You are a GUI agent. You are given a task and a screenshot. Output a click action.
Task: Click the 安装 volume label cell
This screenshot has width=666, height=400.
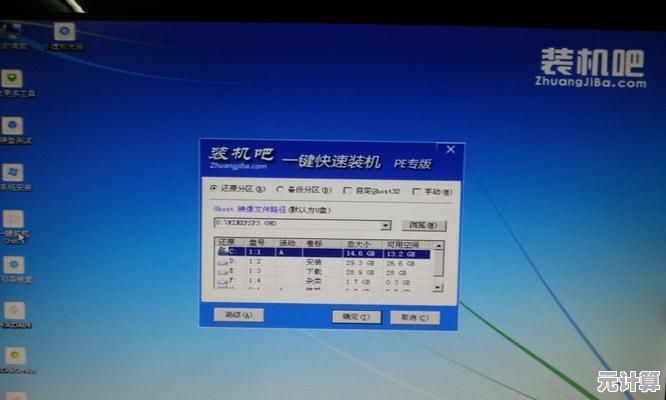click(x=313, y=262)
